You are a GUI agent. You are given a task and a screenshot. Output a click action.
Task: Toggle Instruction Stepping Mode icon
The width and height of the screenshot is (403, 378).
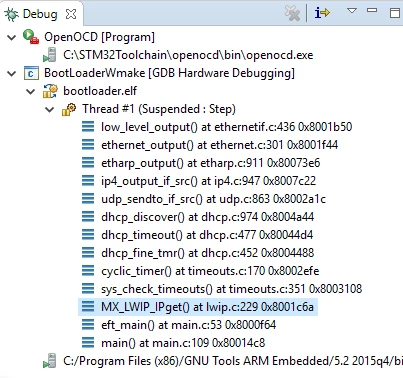tap(322, 13)
